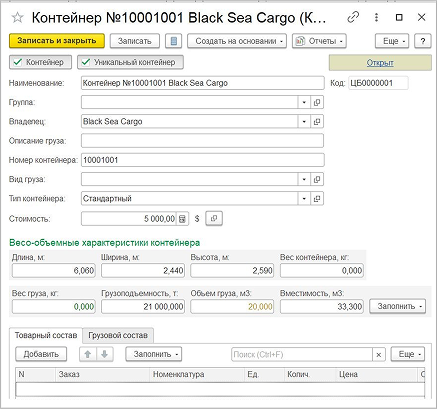437x409 pixels.
Task: Click the Поиск (Ctrl+F) search field
Action: (x=302, y=354)
